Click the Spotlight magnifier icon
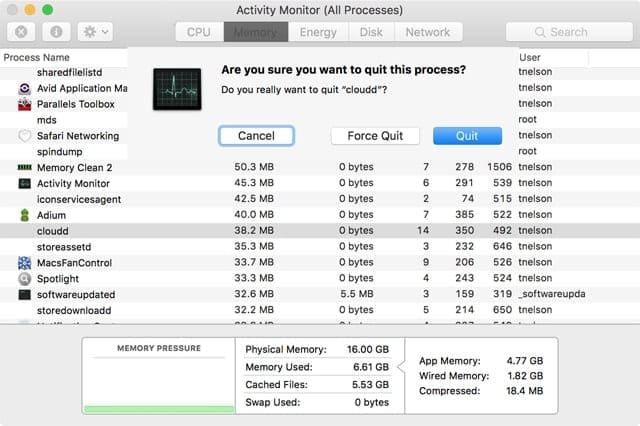 coord(25,279)
